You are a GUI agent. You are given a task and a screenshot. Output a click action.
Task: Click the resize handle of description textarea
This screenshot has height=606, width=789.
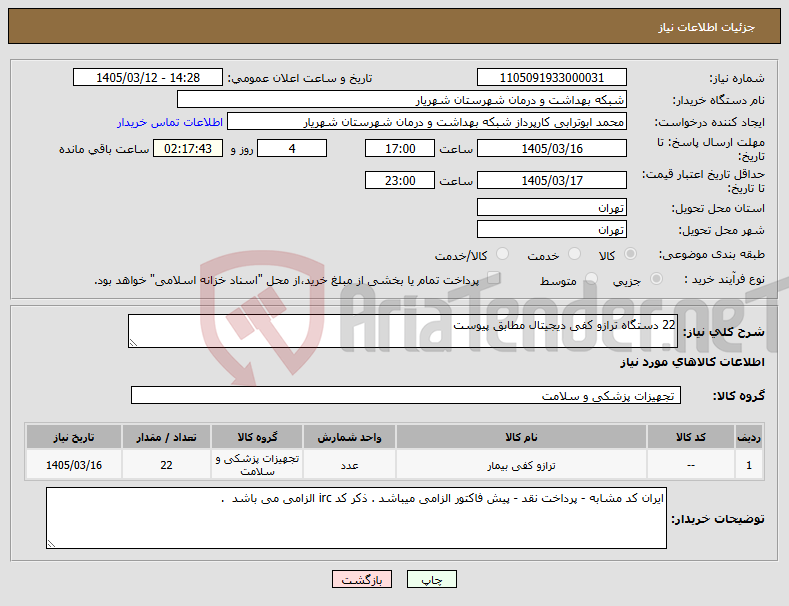click(133, 343)
